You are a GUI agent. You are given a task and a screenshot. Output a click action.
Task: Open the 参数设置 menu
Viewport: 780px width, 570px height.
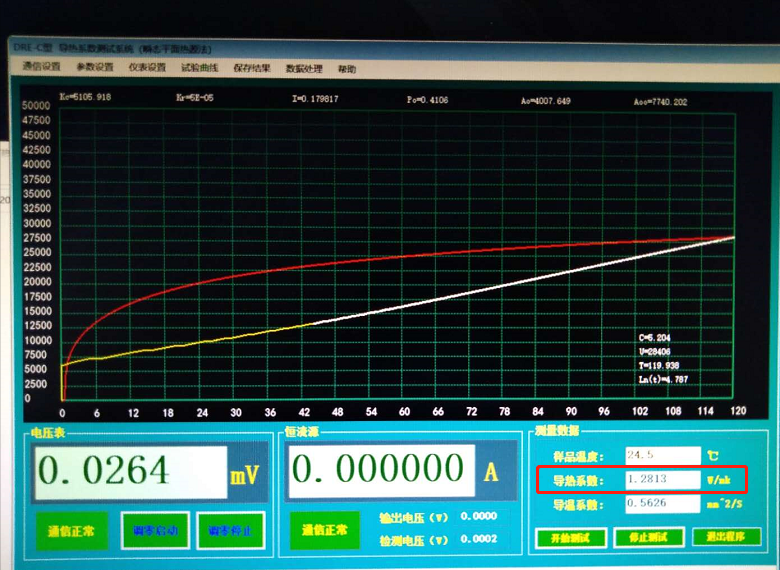pos(95,68)
